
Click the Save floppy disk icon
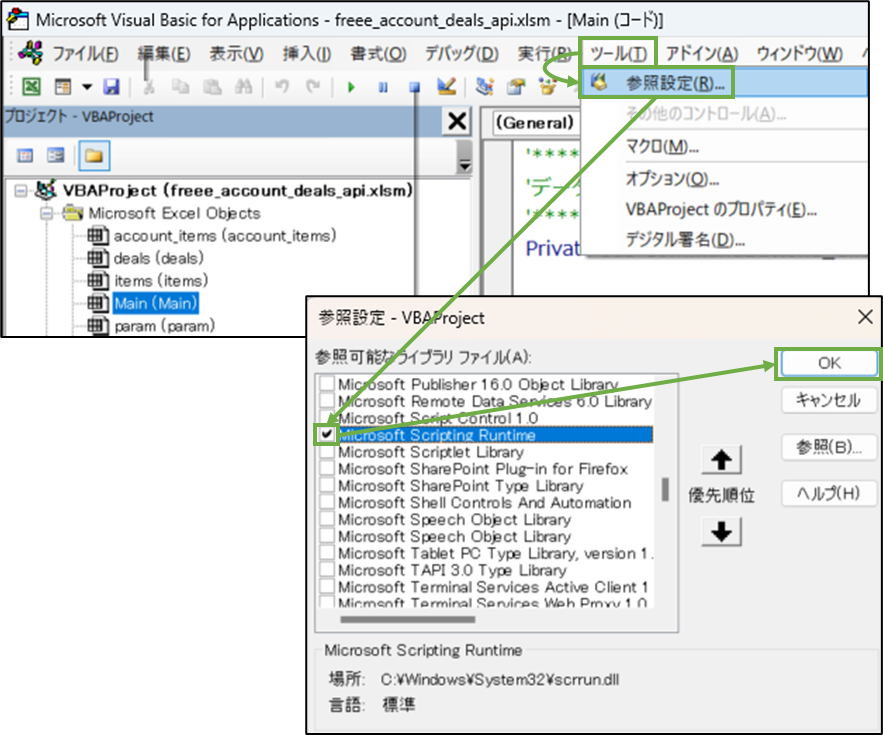click(112, 87)
